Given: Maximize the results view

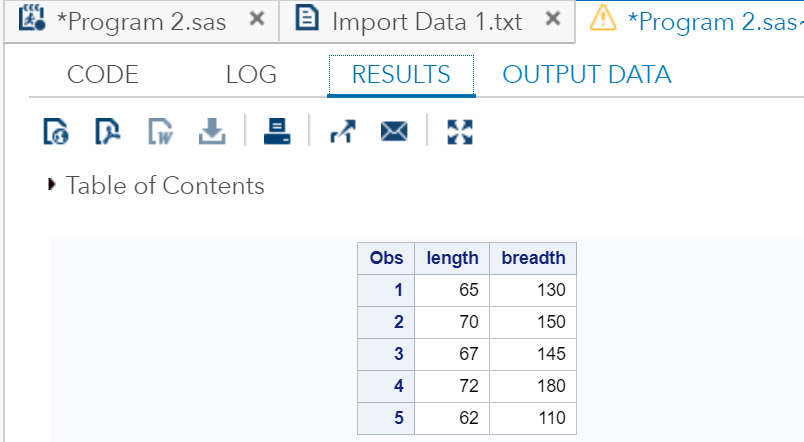Looking at the screenshot, I should point(459,132).
